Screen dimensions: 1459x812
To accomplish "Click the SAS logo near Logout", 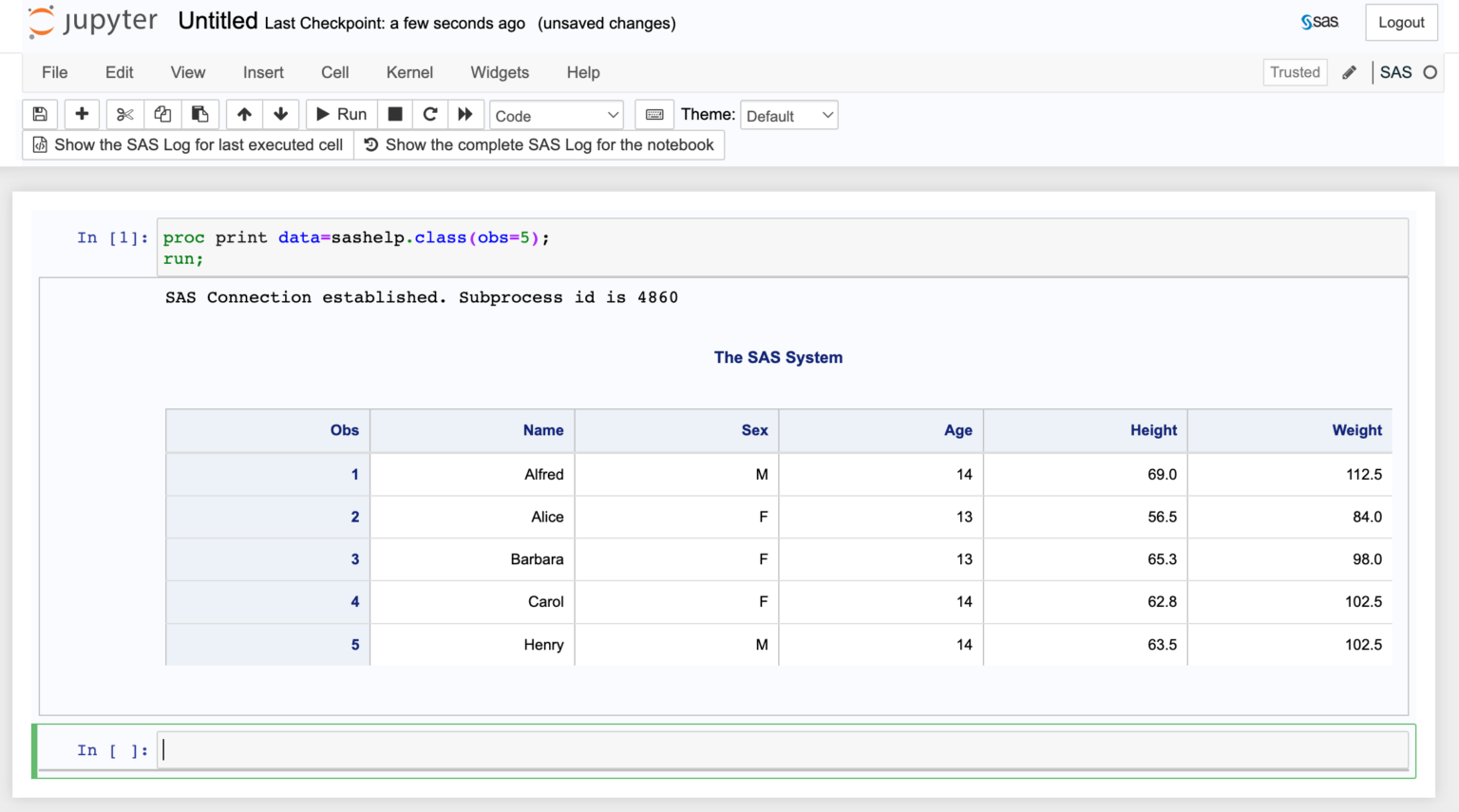I will (x=1319, y=22).
